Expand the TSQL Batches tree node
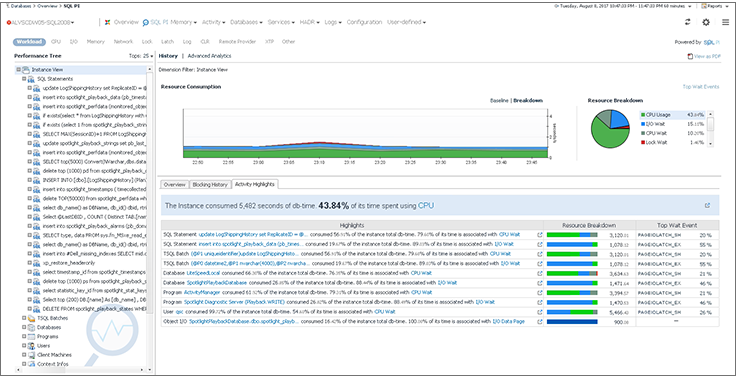The image size is (736, 378). [24, 318]
